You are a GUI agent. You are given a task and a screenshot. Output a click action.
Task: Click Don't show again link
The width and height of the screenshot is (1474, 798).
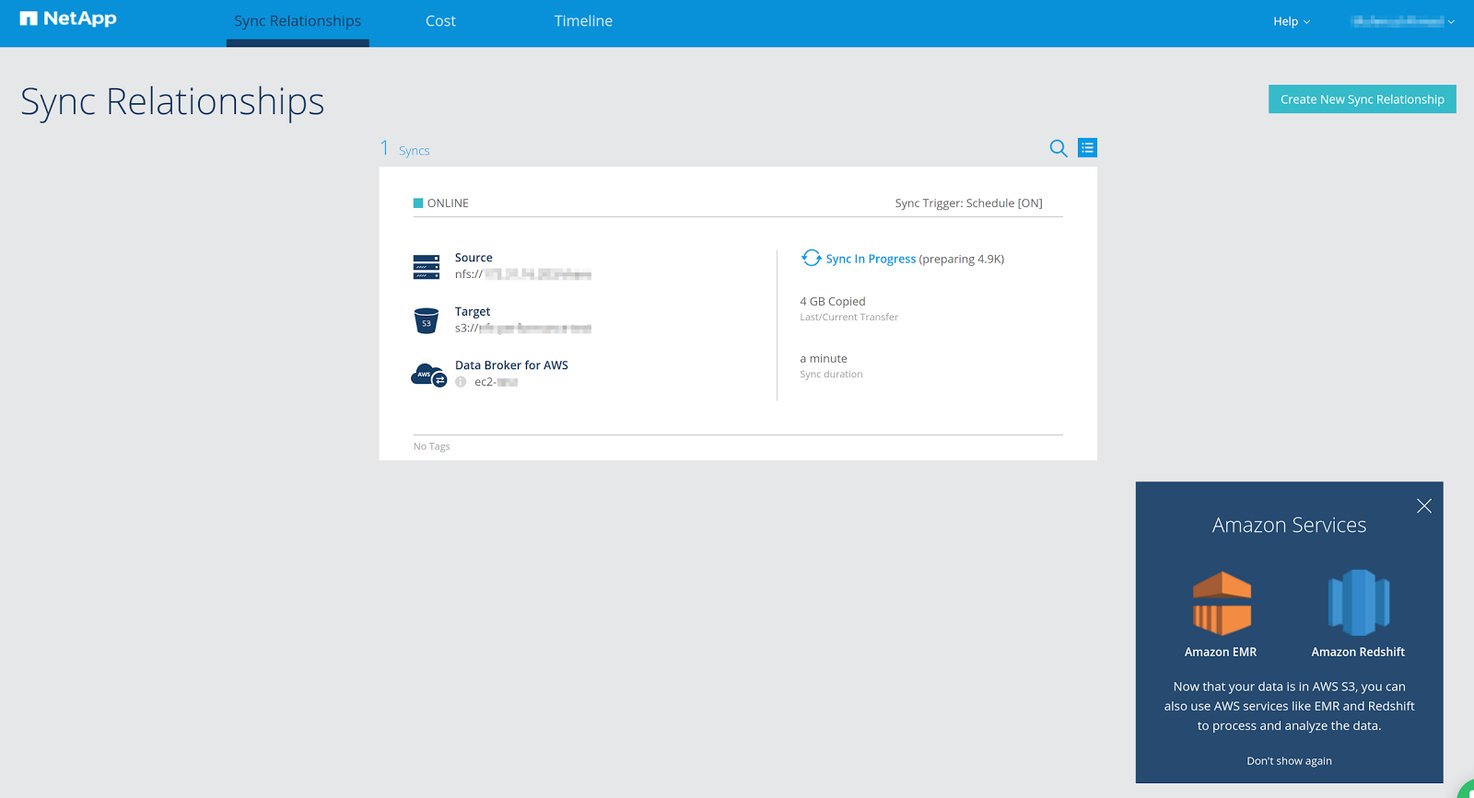(1289, 761)
